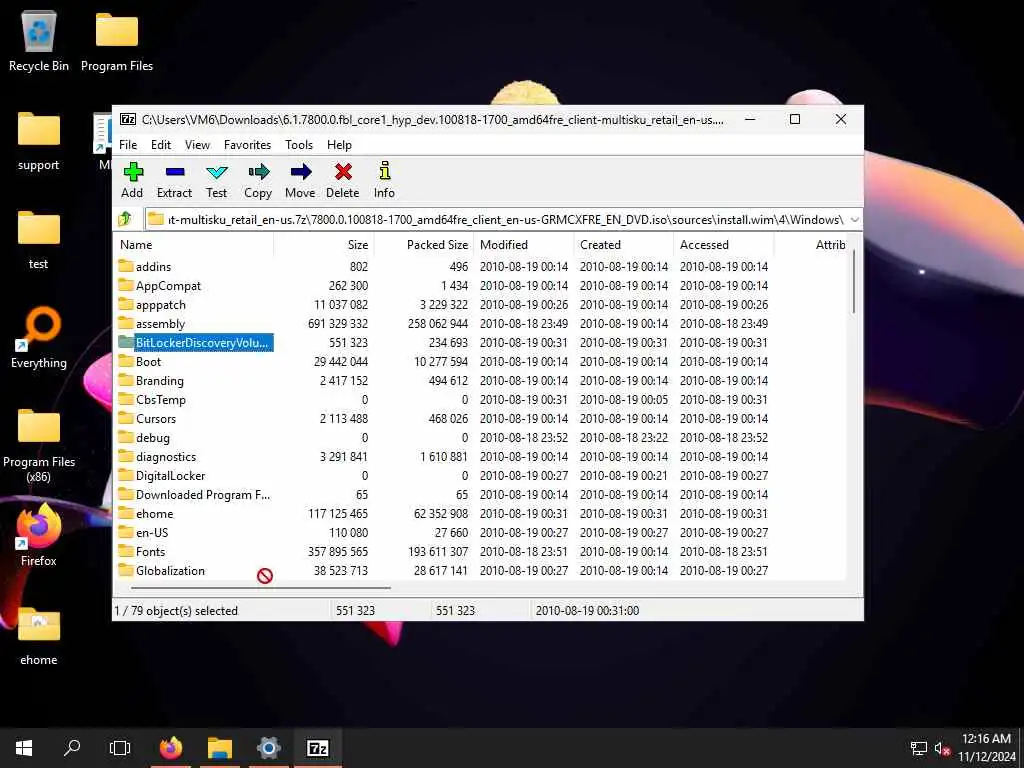This screenshot has height=768, width=1024.
Task: Open the Tools menu
Action: click(299, 145)
